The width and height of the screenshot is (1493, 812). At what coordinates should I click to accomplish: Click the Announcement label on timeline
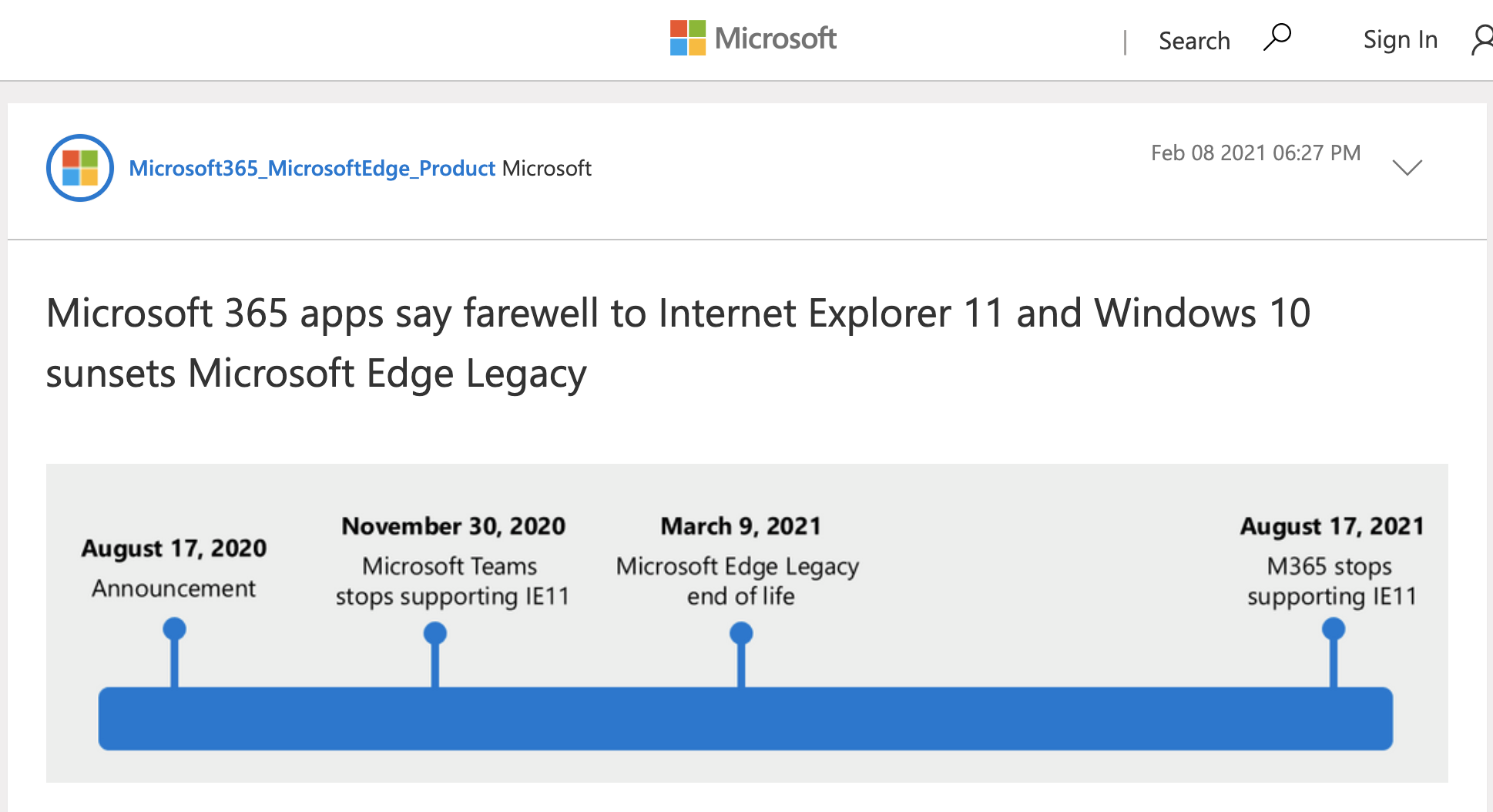click(x=174, y=589)
